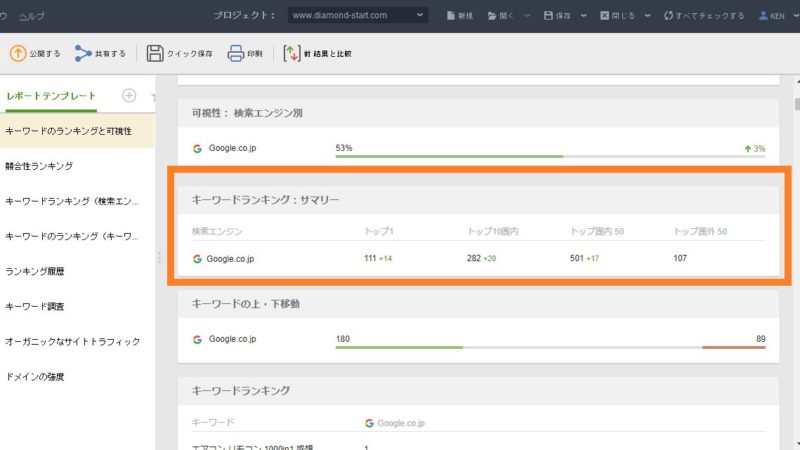
Task: Click the vertical scrollbar thumb on right
Action: pos(797,104)
